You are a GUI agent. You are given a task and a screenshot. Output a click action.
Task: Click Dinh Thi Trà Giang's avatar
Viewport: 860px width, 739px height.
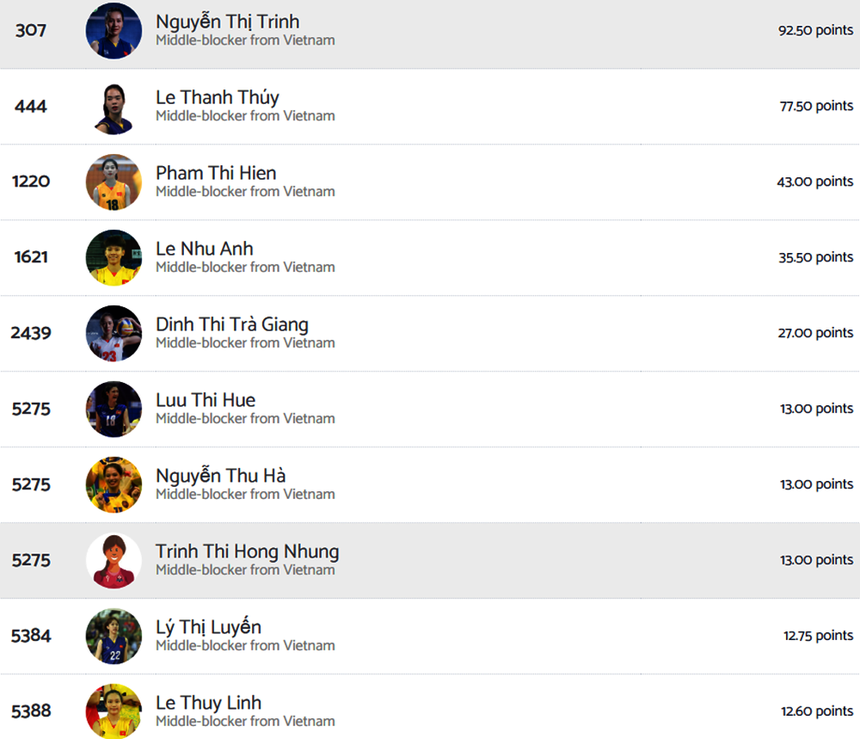coord(113,334)
